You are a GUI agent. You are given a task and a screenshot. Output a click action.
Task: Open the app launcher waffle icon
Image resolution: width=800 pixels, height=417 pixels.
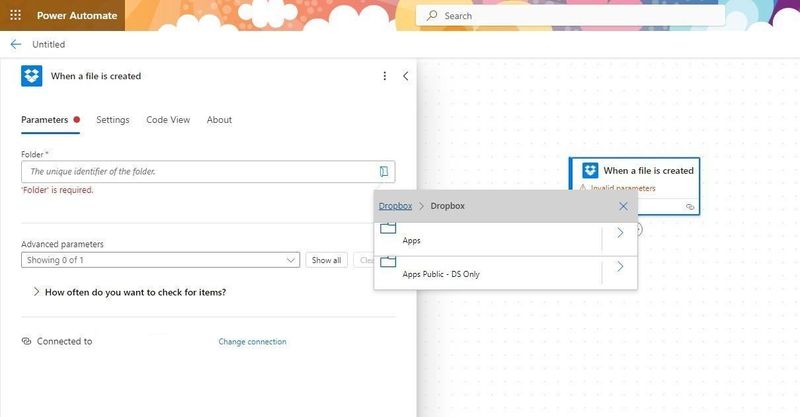pos(16,15)
